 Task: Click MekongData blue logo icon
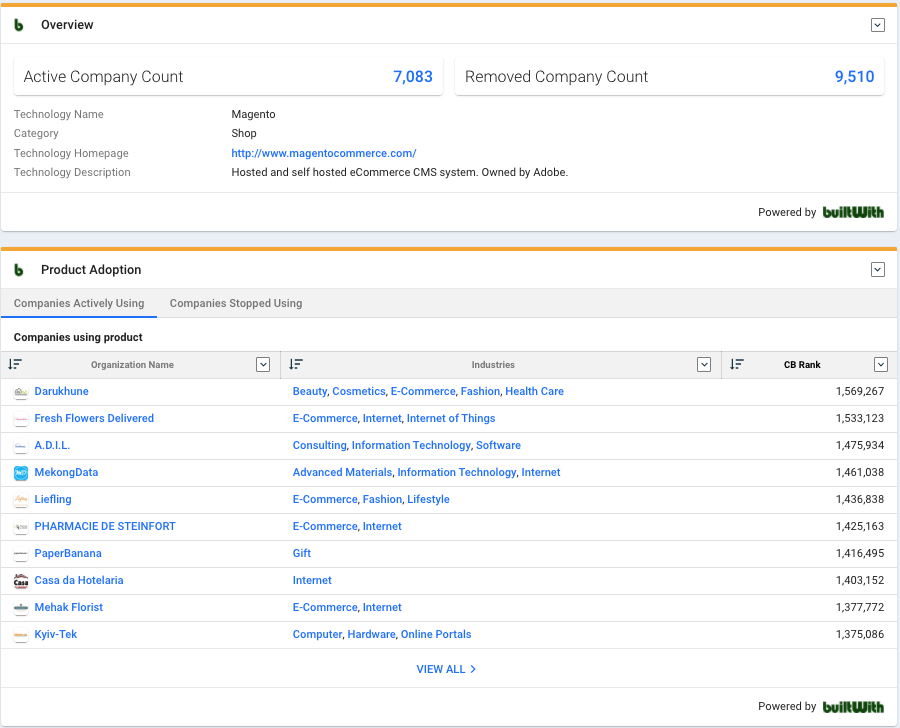click(21, 473)
